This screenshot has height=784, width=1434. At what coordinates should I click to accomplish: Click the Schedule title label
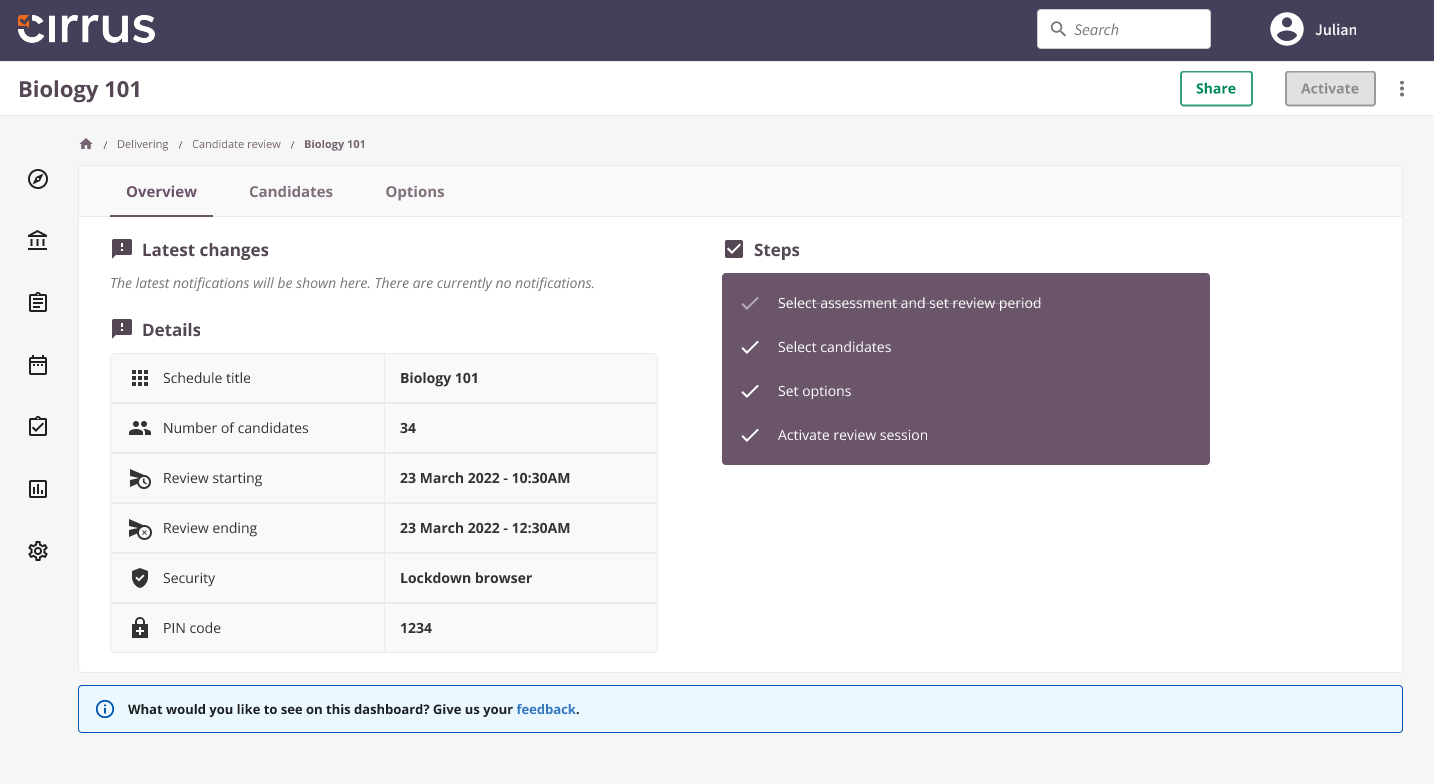click(207, 378)
